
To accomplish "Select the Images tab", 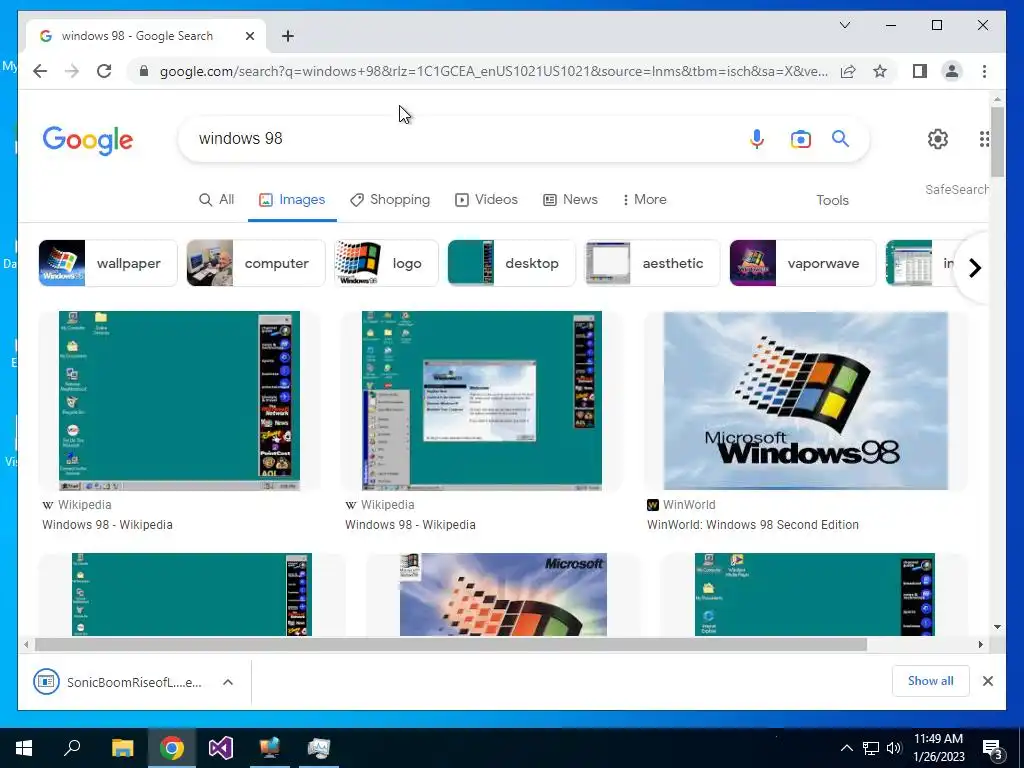I will pyautogui.click(x=292, y=200).
